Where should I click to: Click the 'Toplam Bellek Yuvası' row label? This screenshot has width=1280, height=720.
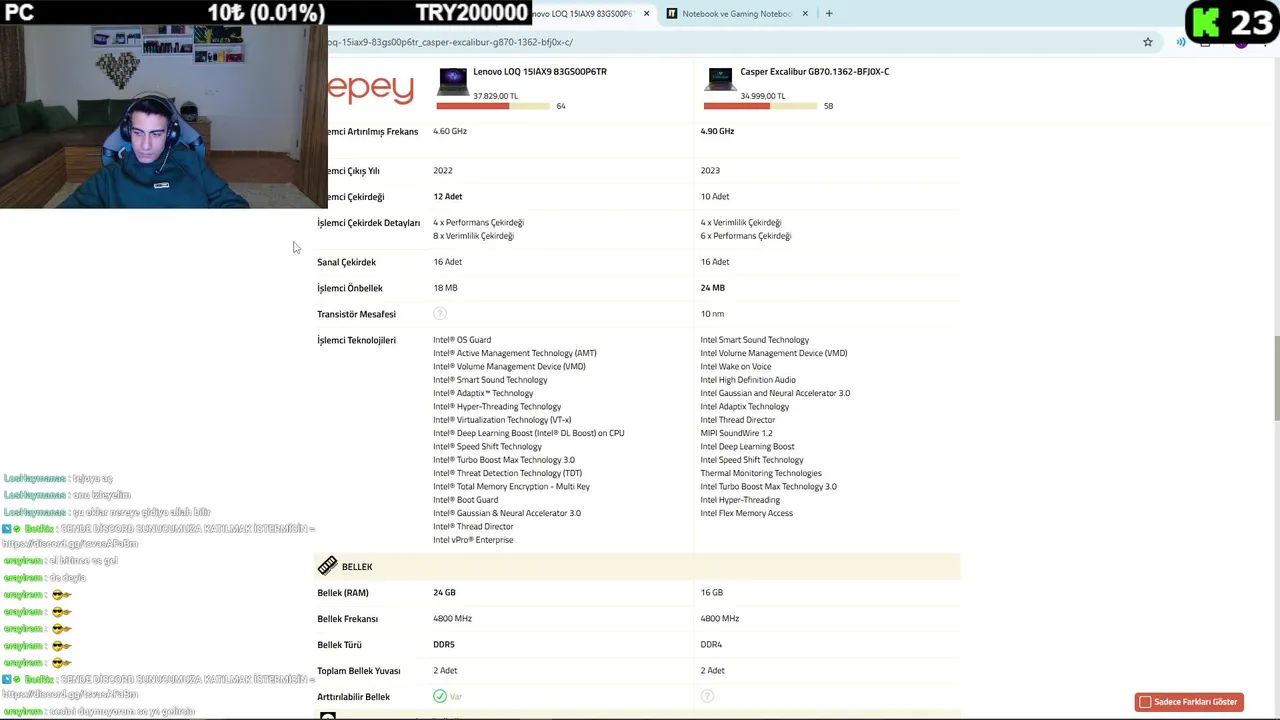359,671
